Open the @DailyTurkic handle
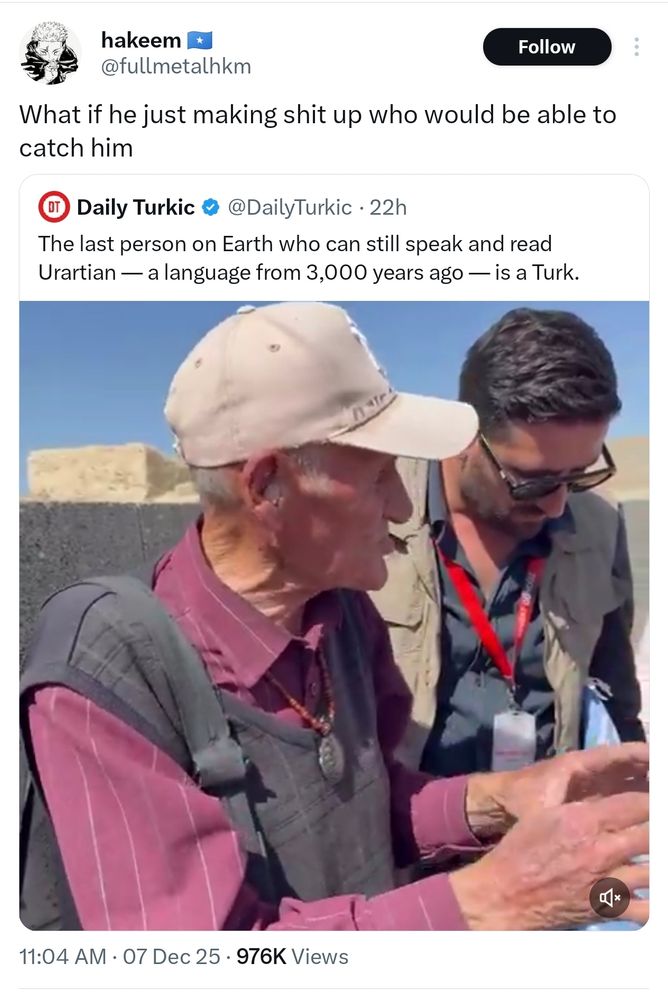 290,207
